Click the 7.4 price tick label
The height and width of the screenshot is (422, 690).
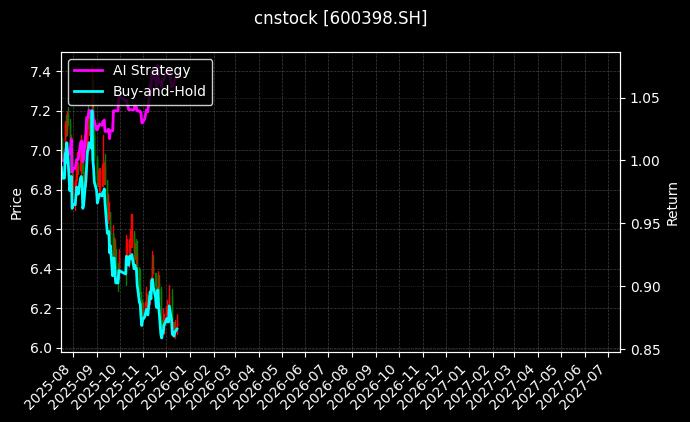tap(40, 72)
